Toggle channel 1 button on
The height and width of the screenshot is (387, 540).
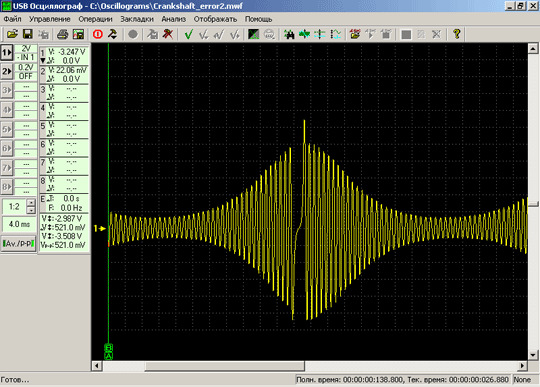7,53
